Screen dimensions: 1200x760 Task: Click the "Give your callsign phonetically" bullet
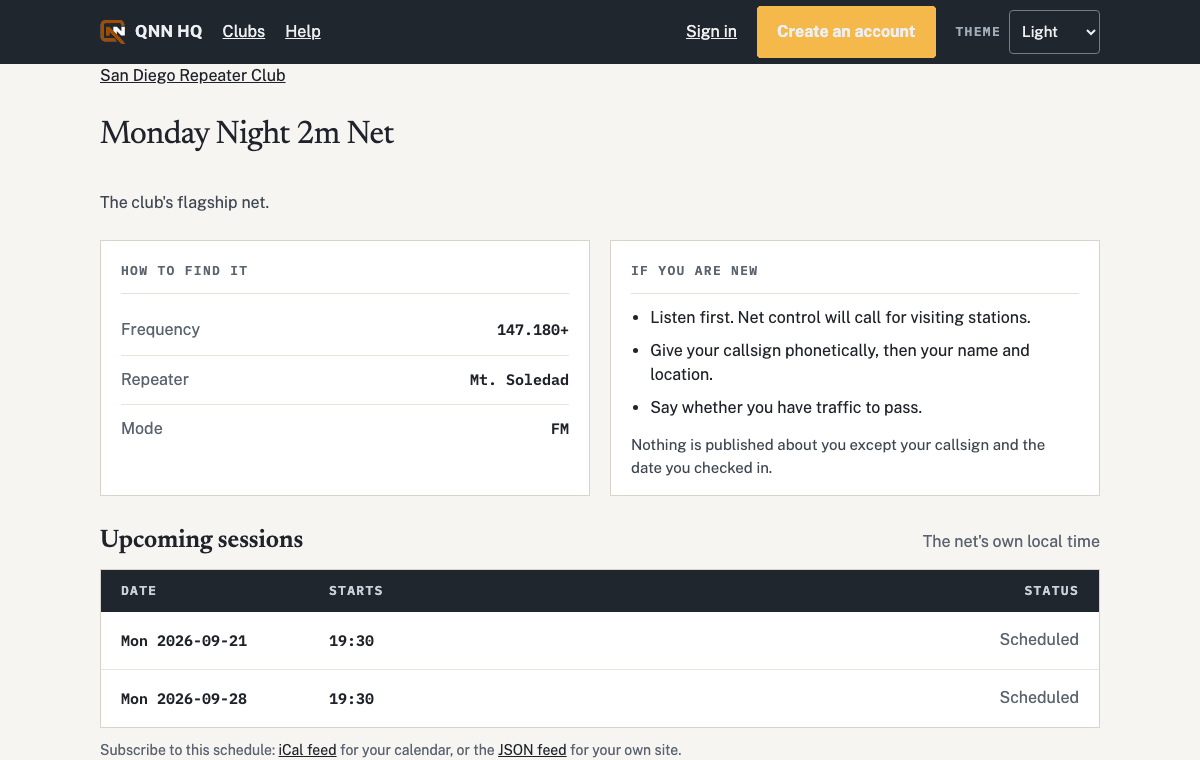(x=840, y=362)
